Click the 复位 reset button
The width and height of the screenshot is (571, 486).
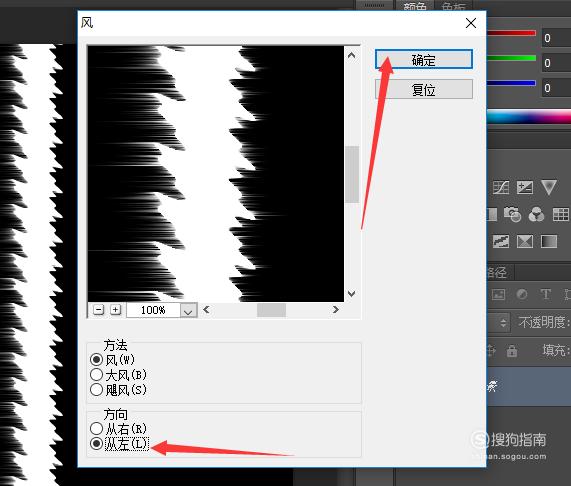[424, 90]
